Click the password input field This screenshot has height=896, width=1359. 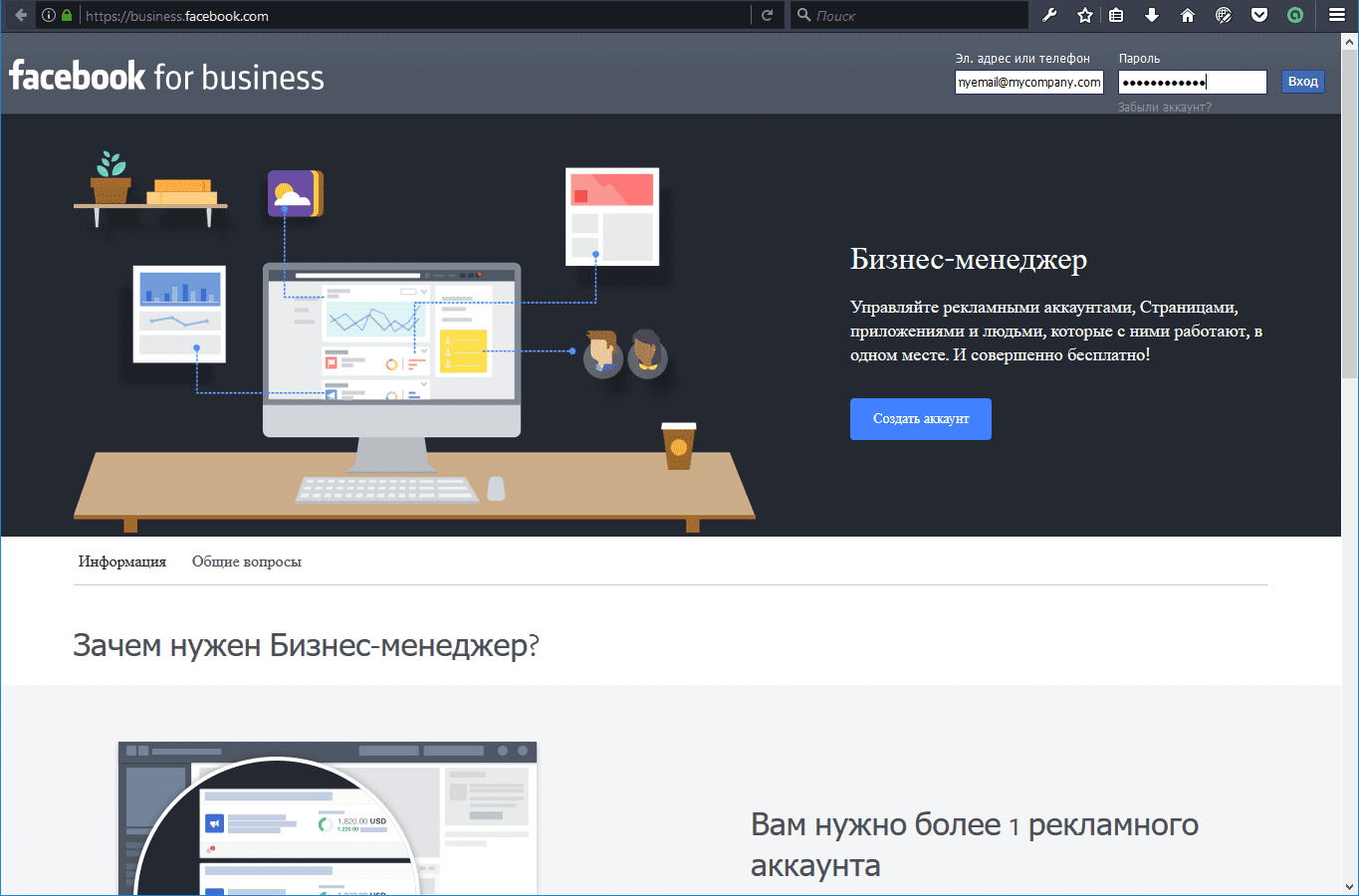click(1192, 82)
